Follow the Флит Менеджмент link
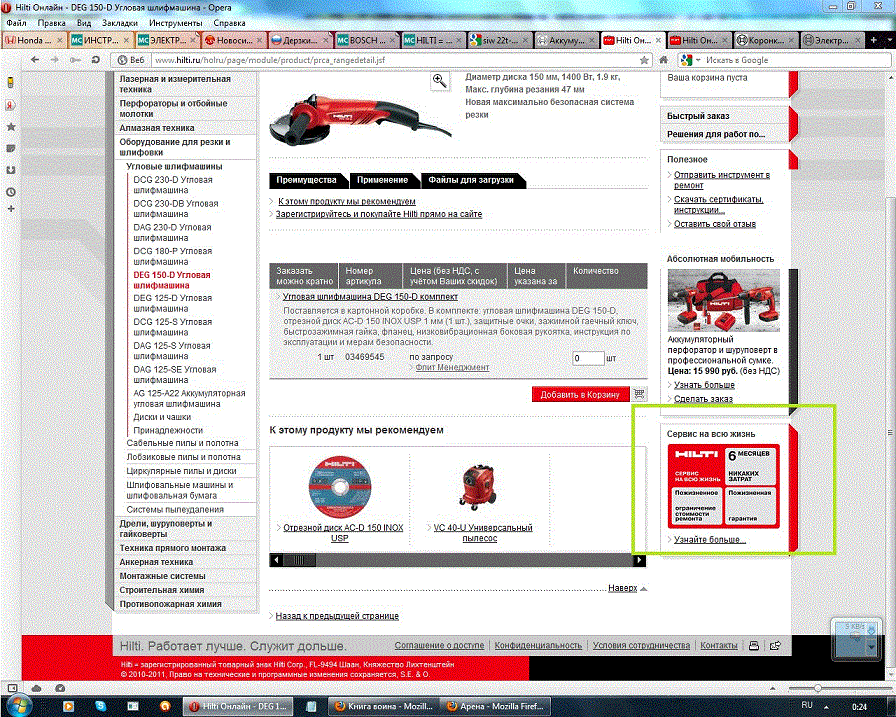 click(452, 367)
